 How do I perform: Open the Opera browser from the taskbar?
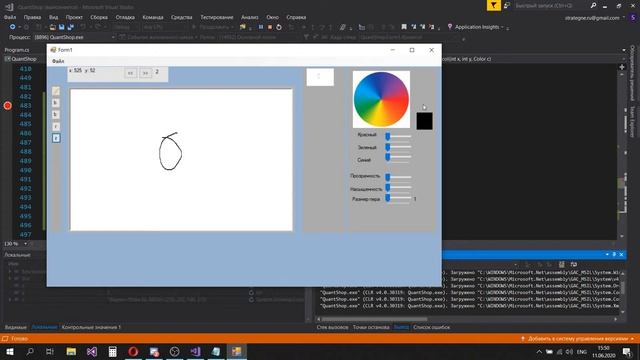pos(133,351)
